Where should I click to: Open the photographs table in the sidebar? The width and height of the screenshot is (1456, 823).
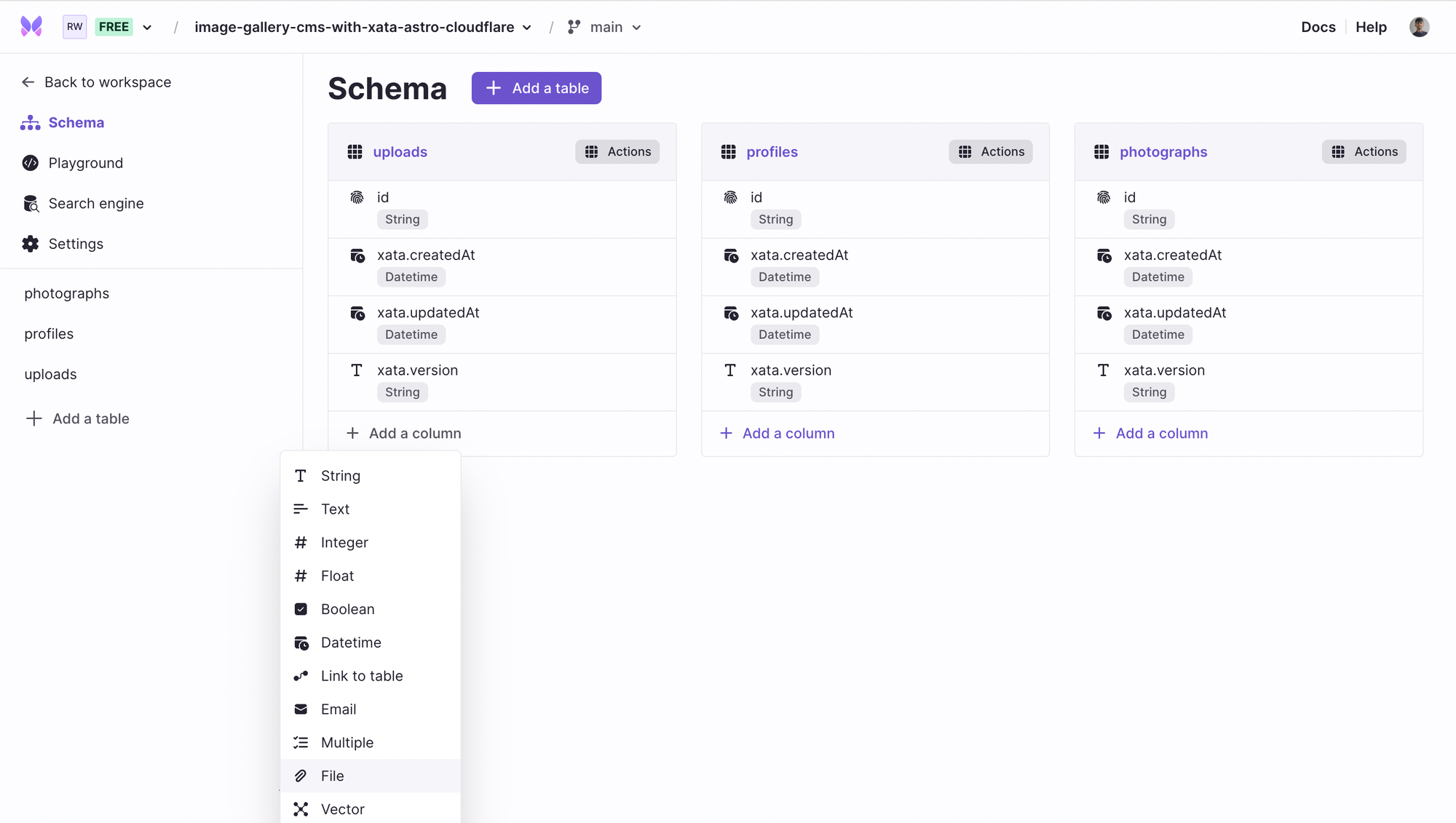pyautogui.click(x=67, y=293)
